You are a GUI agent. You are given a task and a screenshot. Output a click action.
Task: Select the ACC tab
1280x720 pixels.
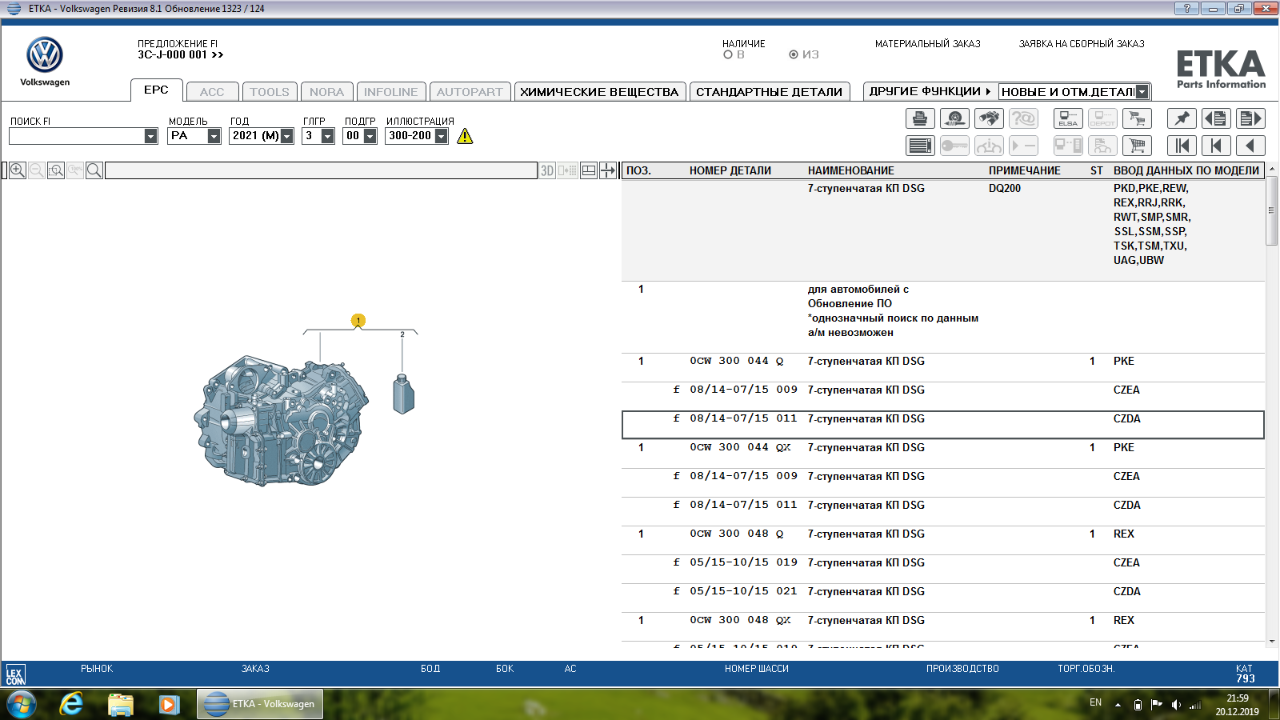(212, 91)
